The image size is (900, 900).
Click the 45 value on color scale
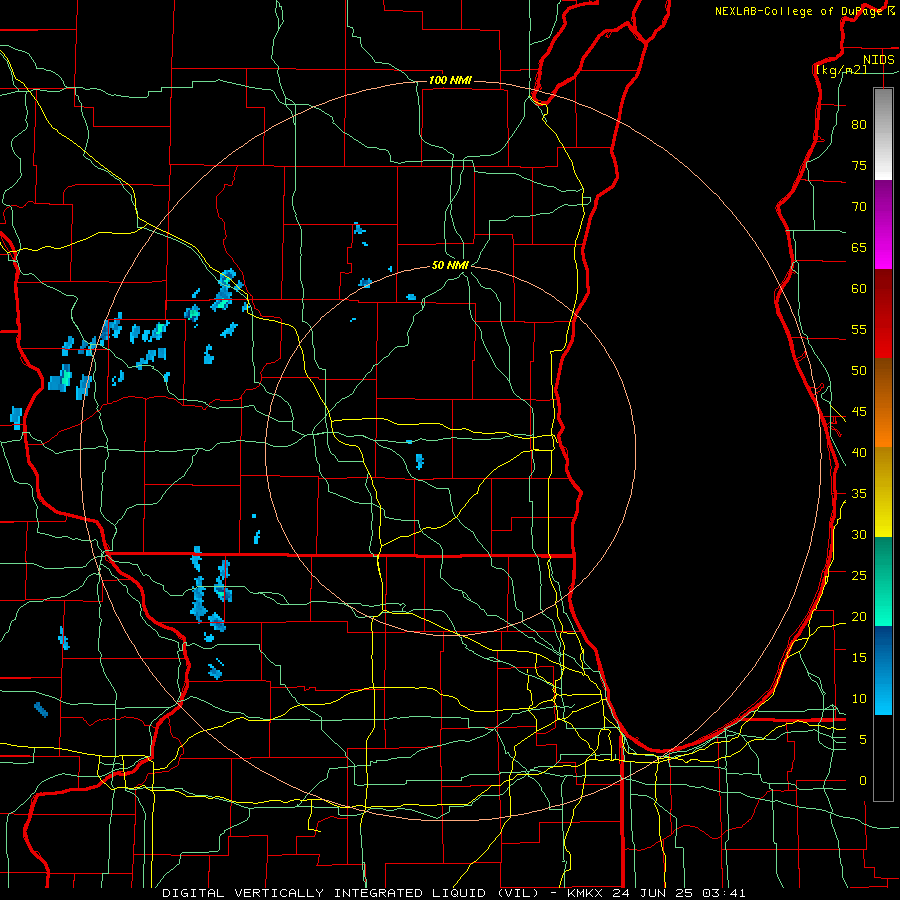(859, 412)
